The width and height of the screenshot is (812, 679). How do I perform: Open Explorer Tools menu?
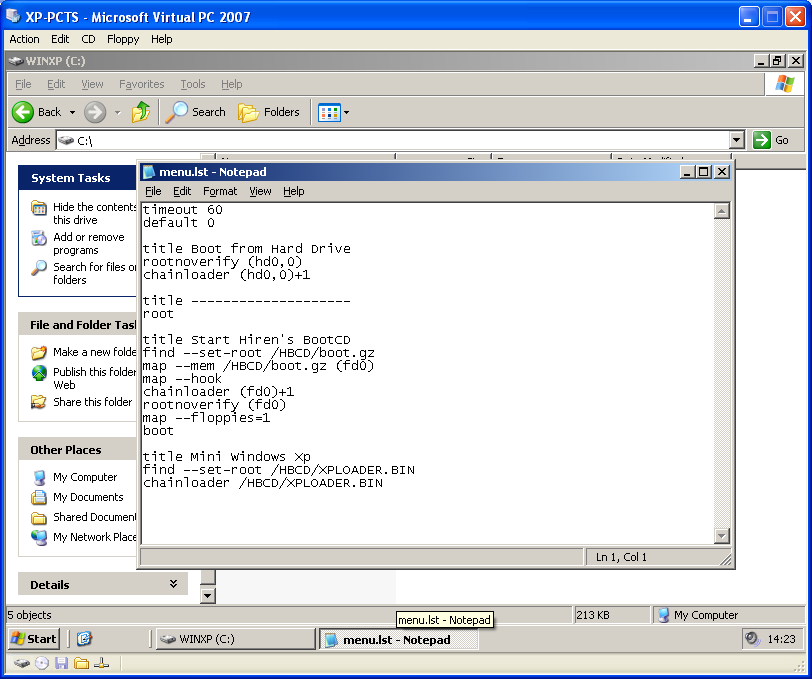click(x=193, y=84)
